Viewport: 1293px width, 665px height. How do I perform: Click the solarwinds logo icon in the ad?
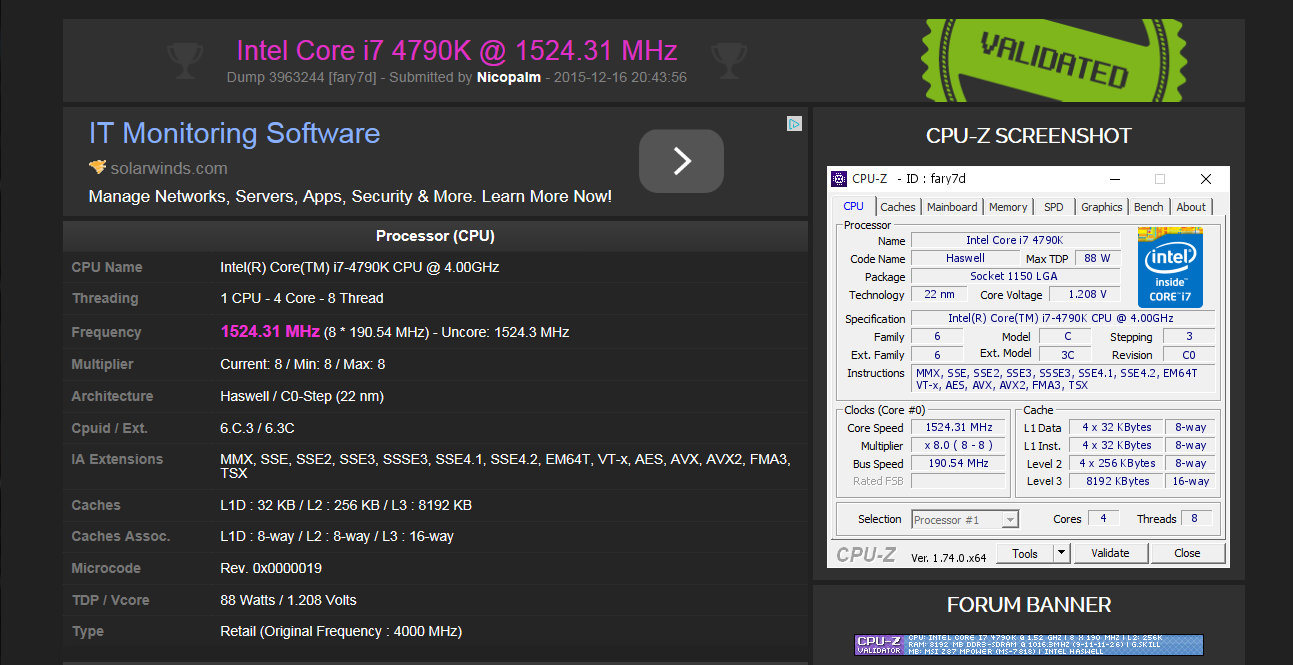pyautogui.click(x=97, y=167)
